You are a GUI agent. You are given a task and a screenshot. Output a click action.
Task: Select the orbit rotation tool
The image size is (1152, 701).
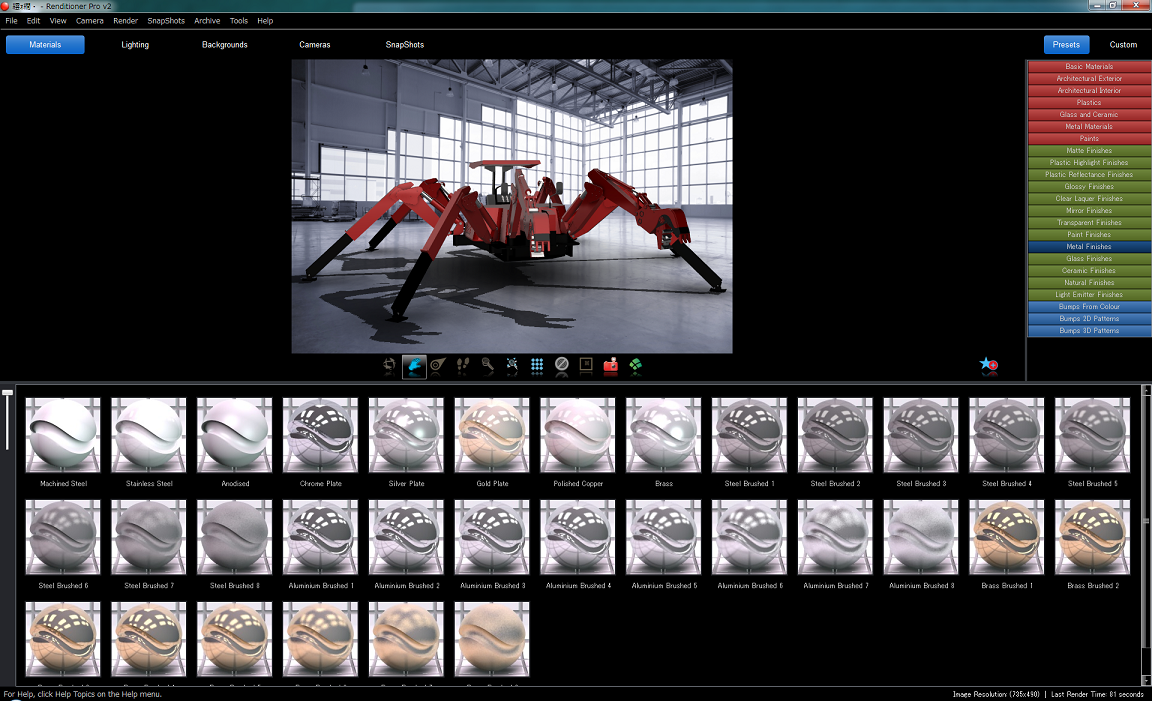(x=390, y=366)
